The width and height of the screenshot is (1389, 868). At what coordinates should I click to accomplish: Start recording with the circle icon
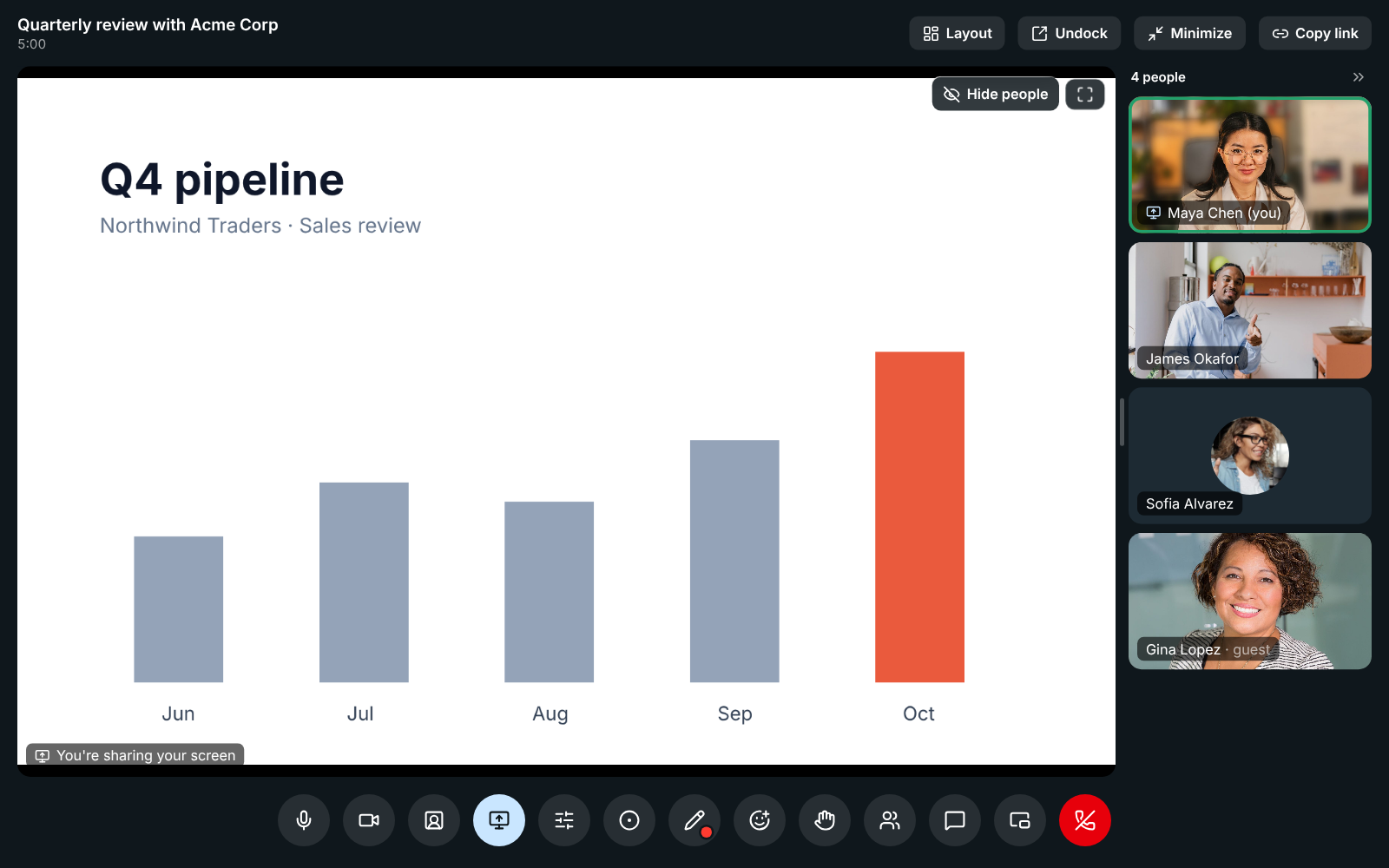click(x=629, y=820)
